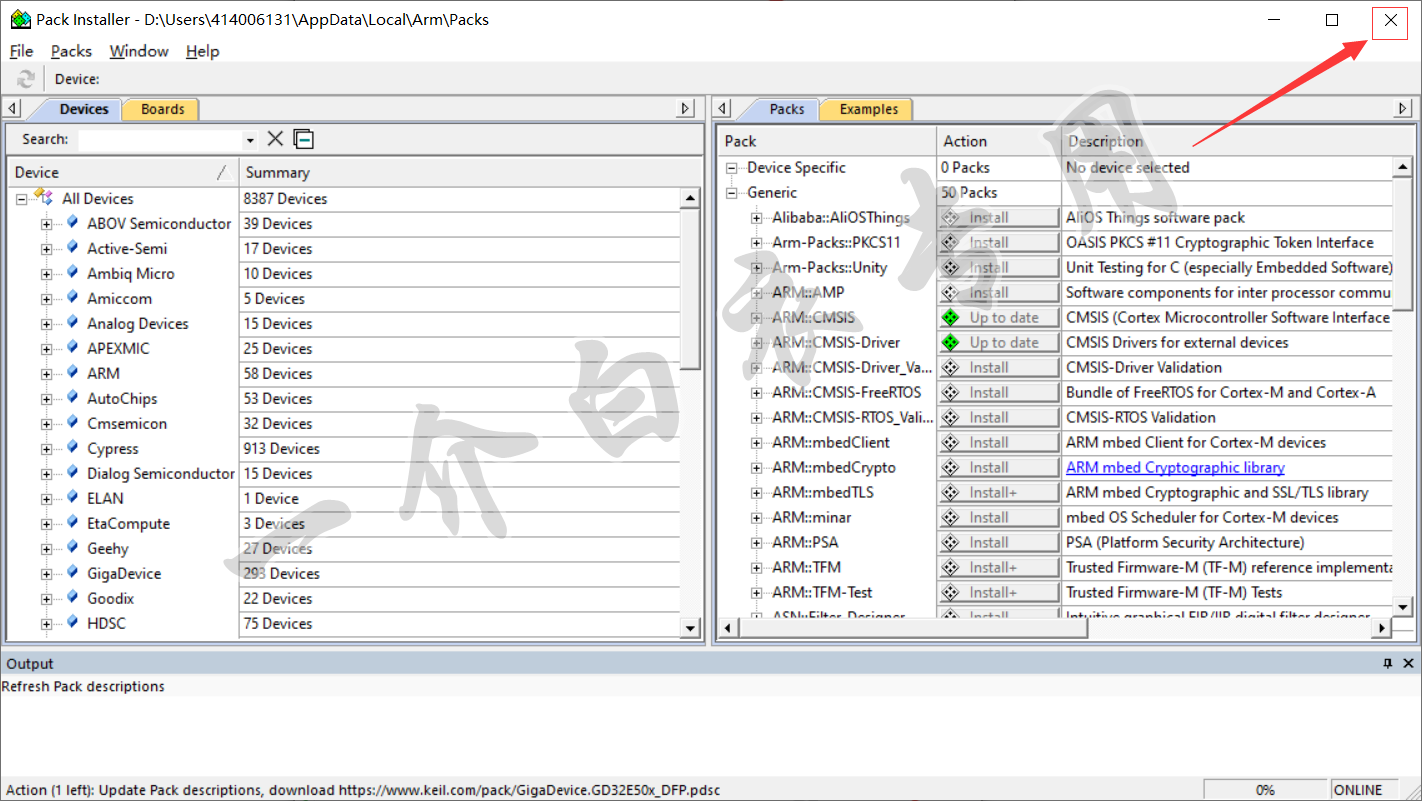Open the File menu
Image resolution: width=1422 pixels, height=801 pixels.
pos(21,51)
